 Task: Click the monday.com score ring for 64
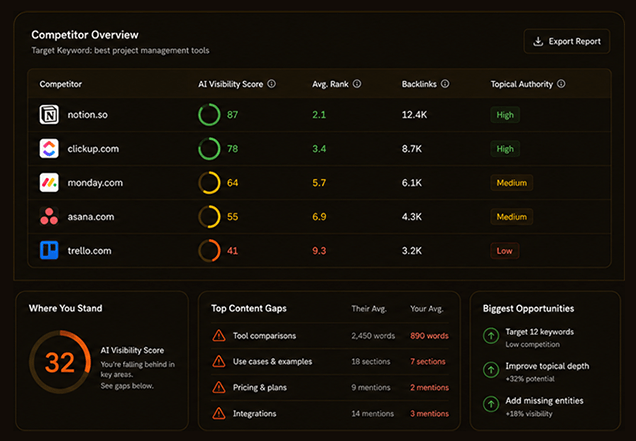tap(209, 183)
